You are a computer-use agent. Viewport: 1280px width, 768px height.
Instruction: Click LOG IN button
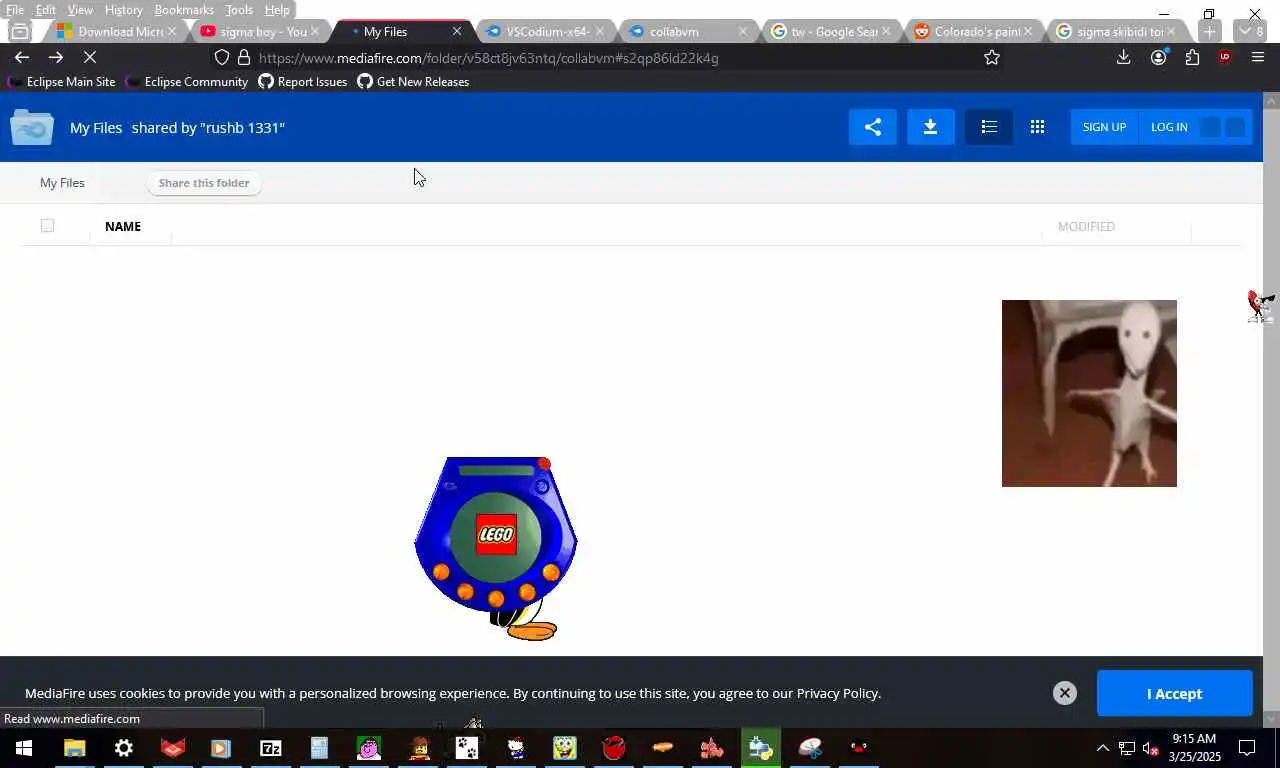(x=1169, y=127)
